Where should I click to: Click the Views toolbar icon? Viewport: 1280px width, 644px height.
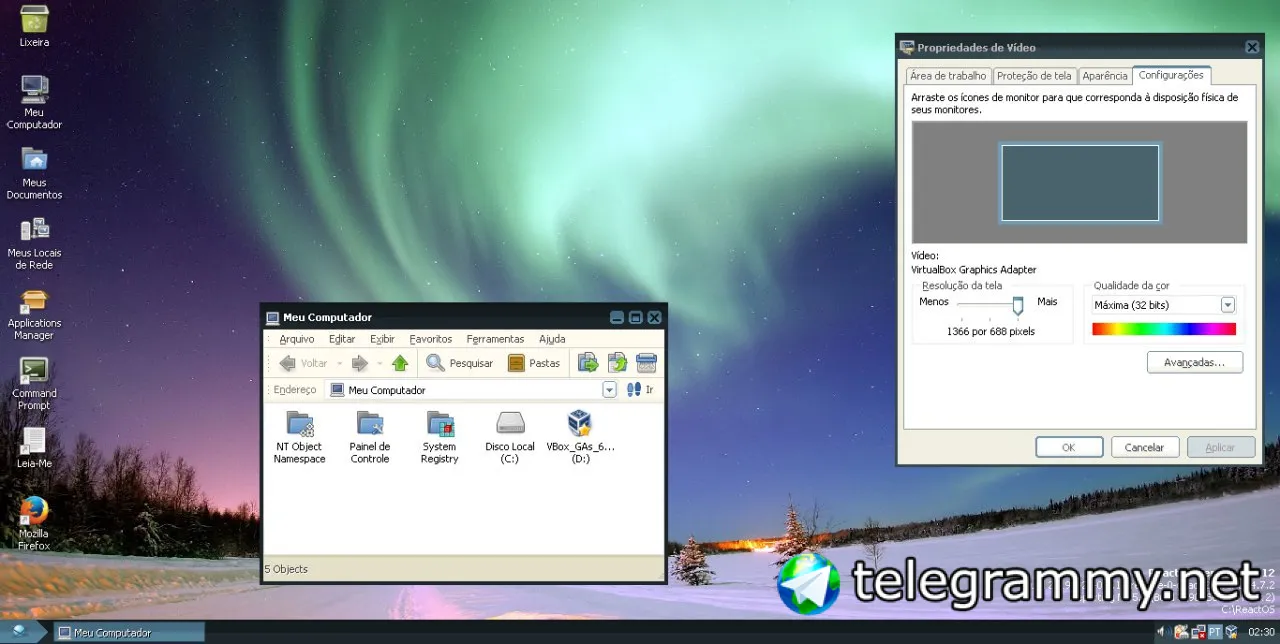click(646, 363)
